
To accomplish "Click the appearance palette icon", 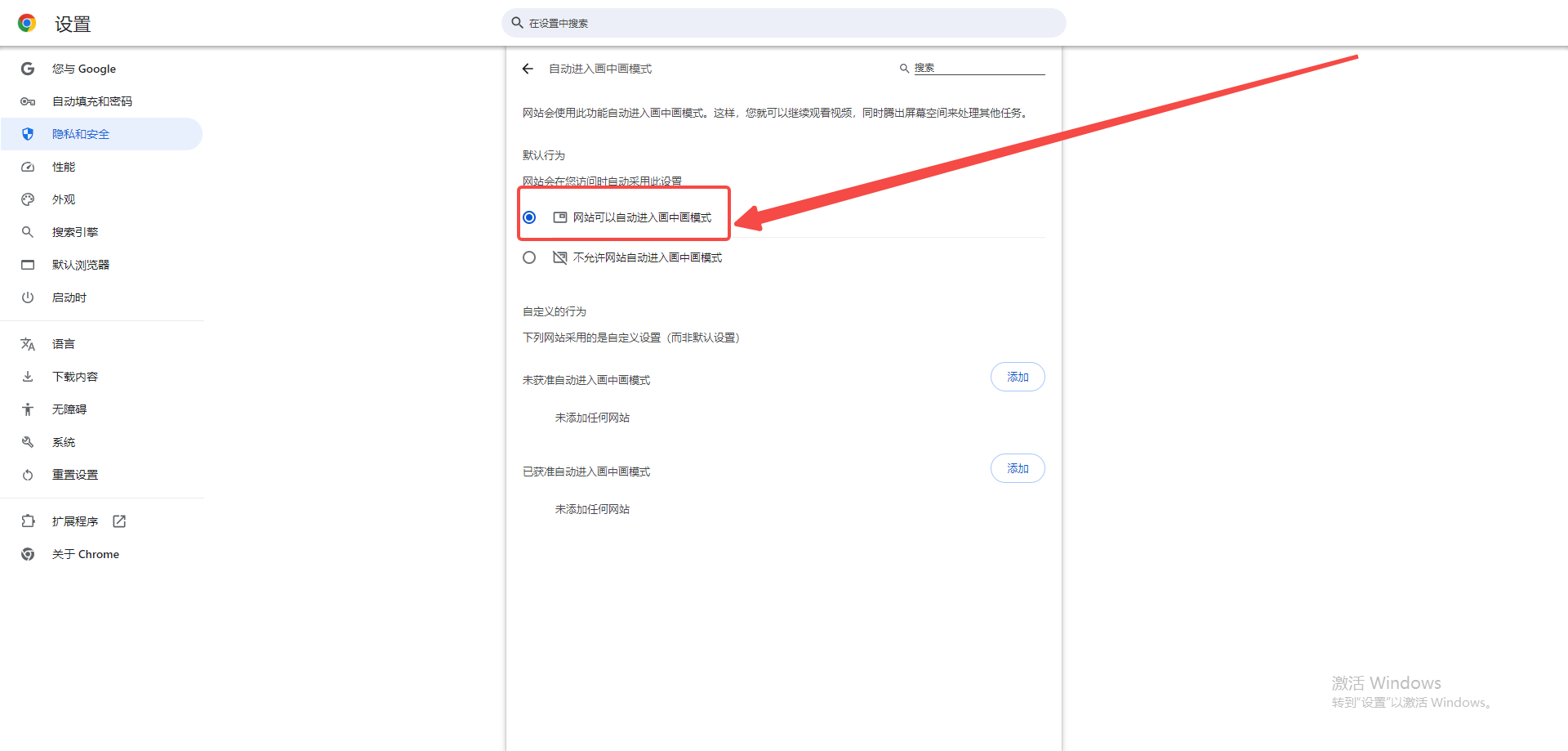I will (x=28, y=199).
